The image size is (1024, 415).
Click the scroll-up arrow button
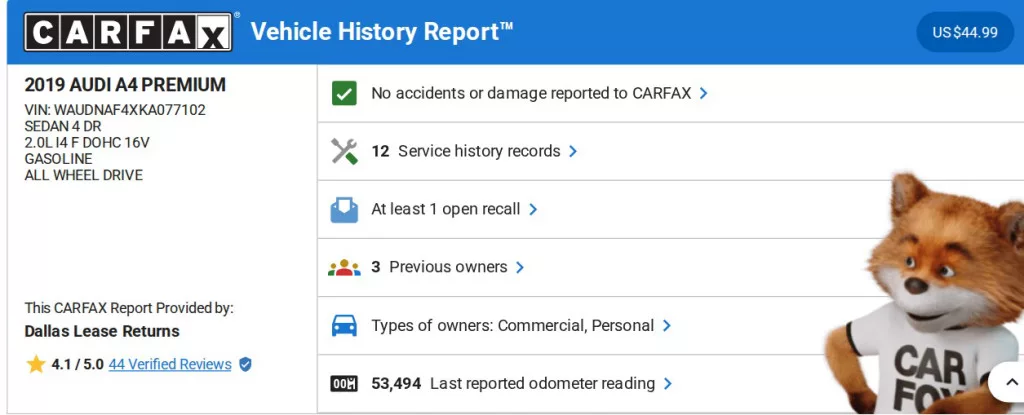point(1006,382)
